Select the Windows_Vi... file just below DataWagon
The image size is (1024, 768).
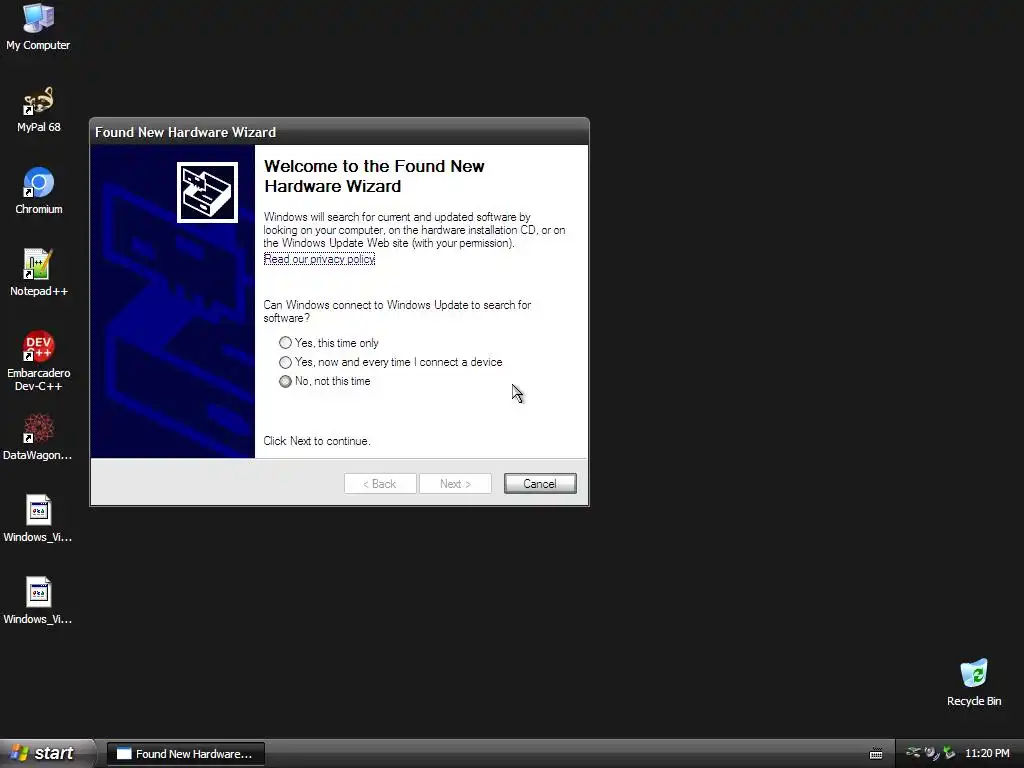(38, 519)
